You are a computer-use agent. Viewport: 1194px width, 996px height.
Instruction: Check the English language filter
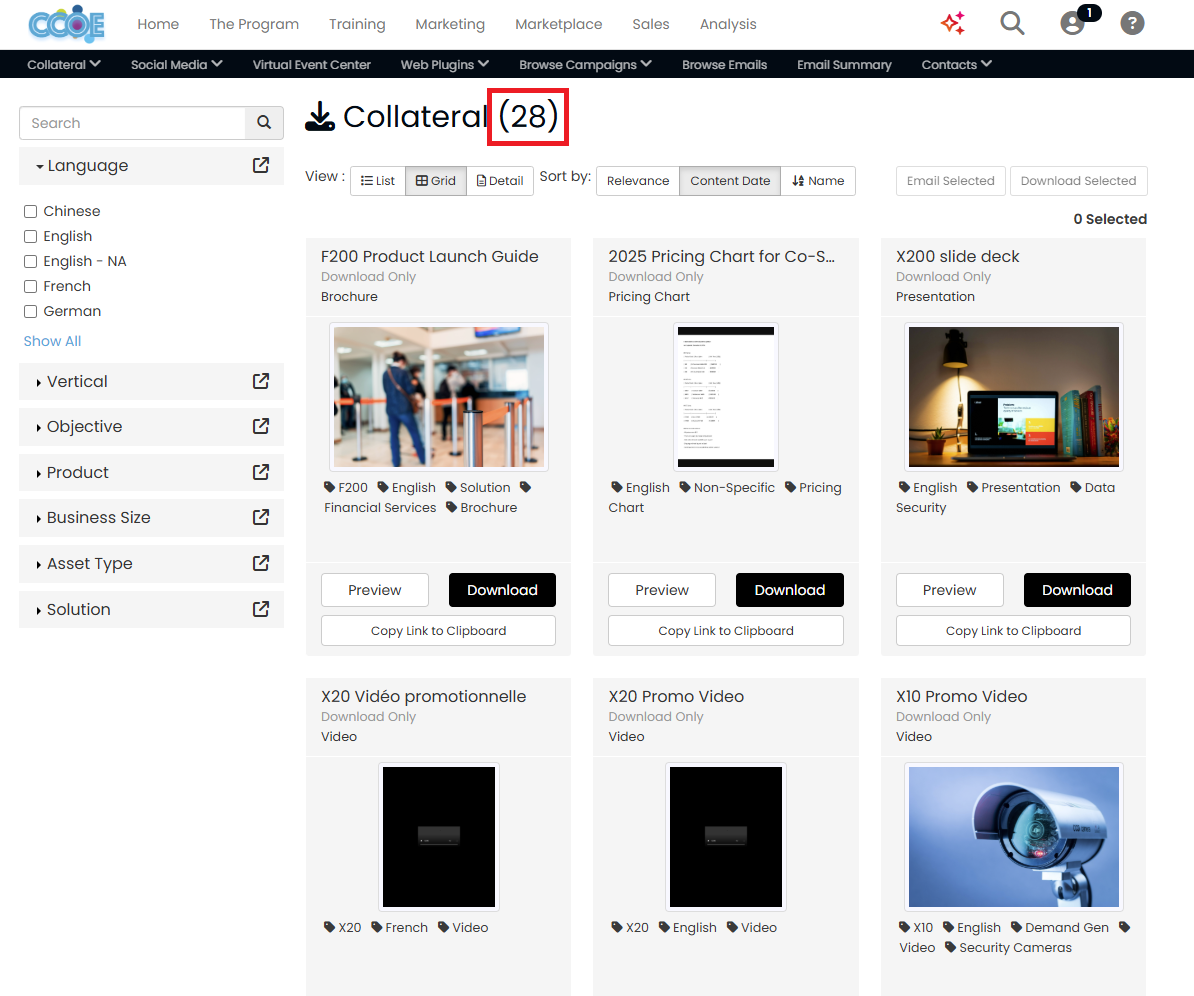pos(30,237)
